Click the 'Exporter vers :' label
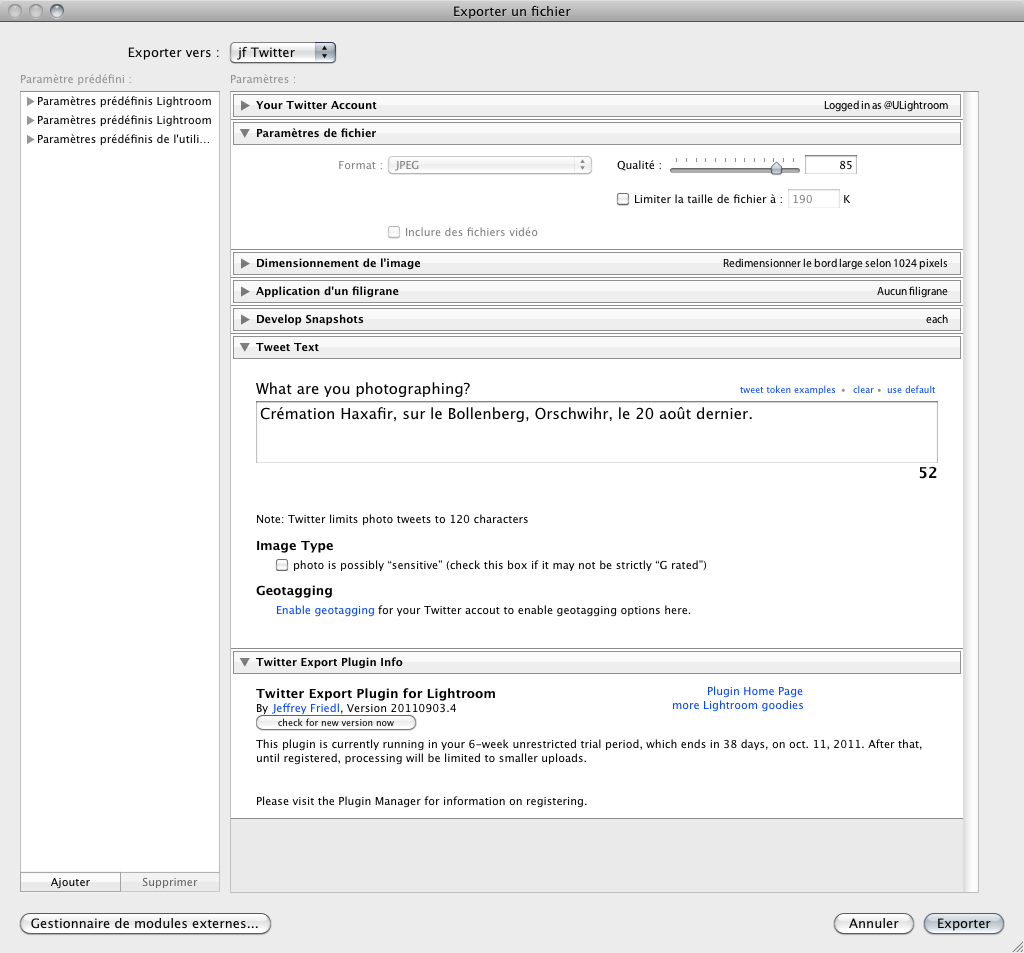This screenshot has height=953, width=1024. (174, 53)
